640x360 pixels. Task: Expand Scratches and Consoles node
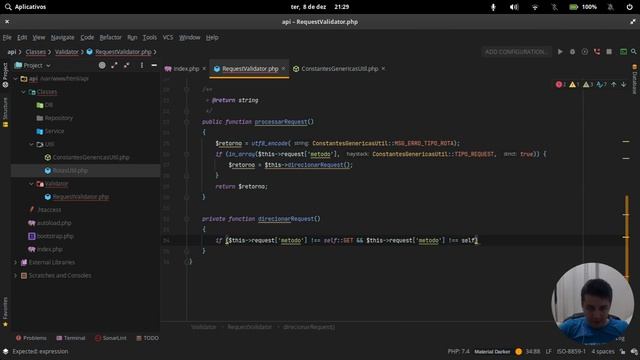click(16, 276)
